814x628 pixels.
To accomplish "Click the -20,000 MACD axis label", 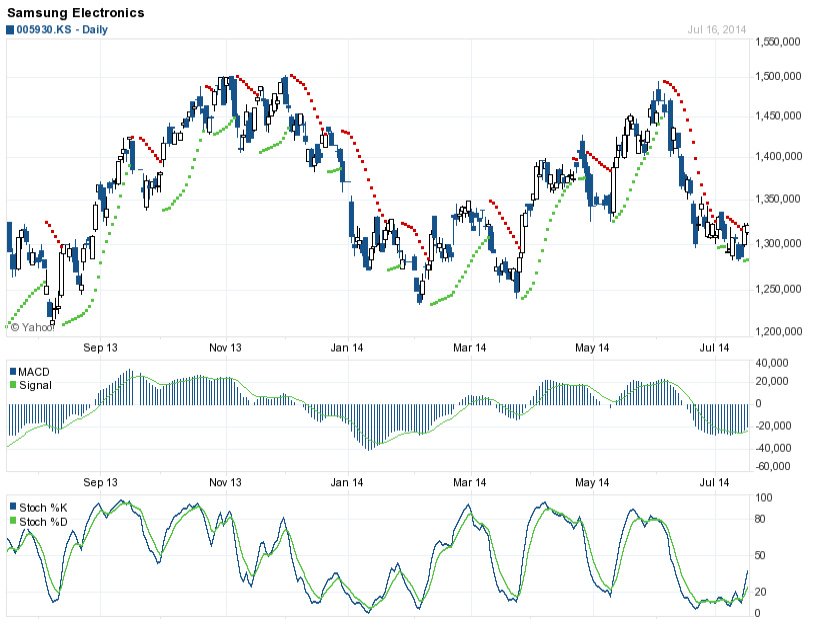I will point(772,426).
